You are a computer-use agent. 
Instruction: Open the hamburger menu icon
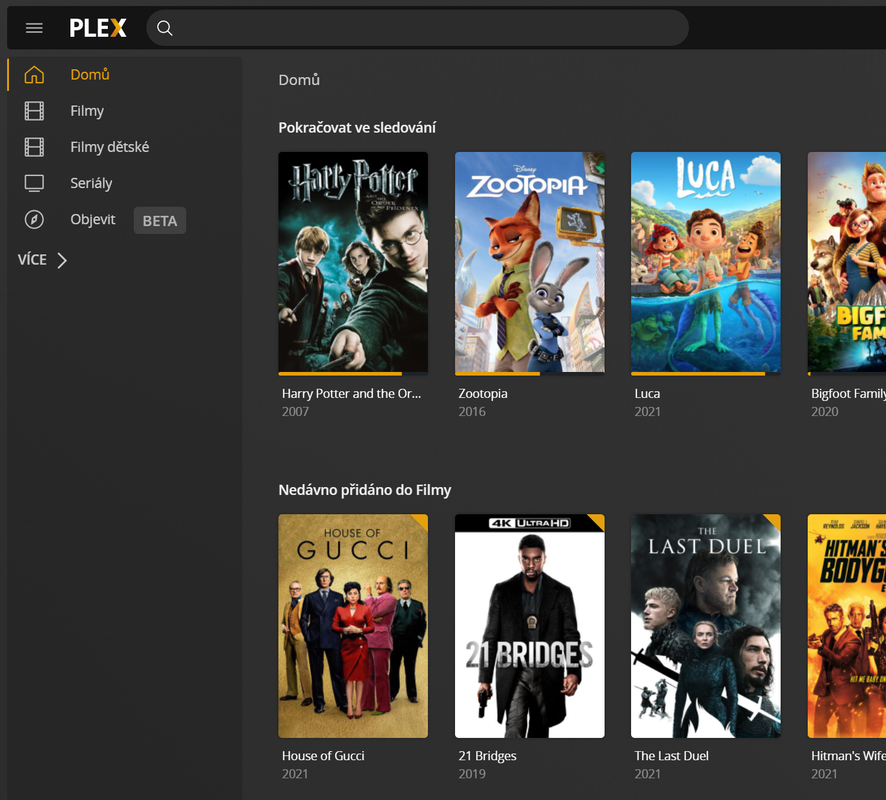[x=34, y=28]
